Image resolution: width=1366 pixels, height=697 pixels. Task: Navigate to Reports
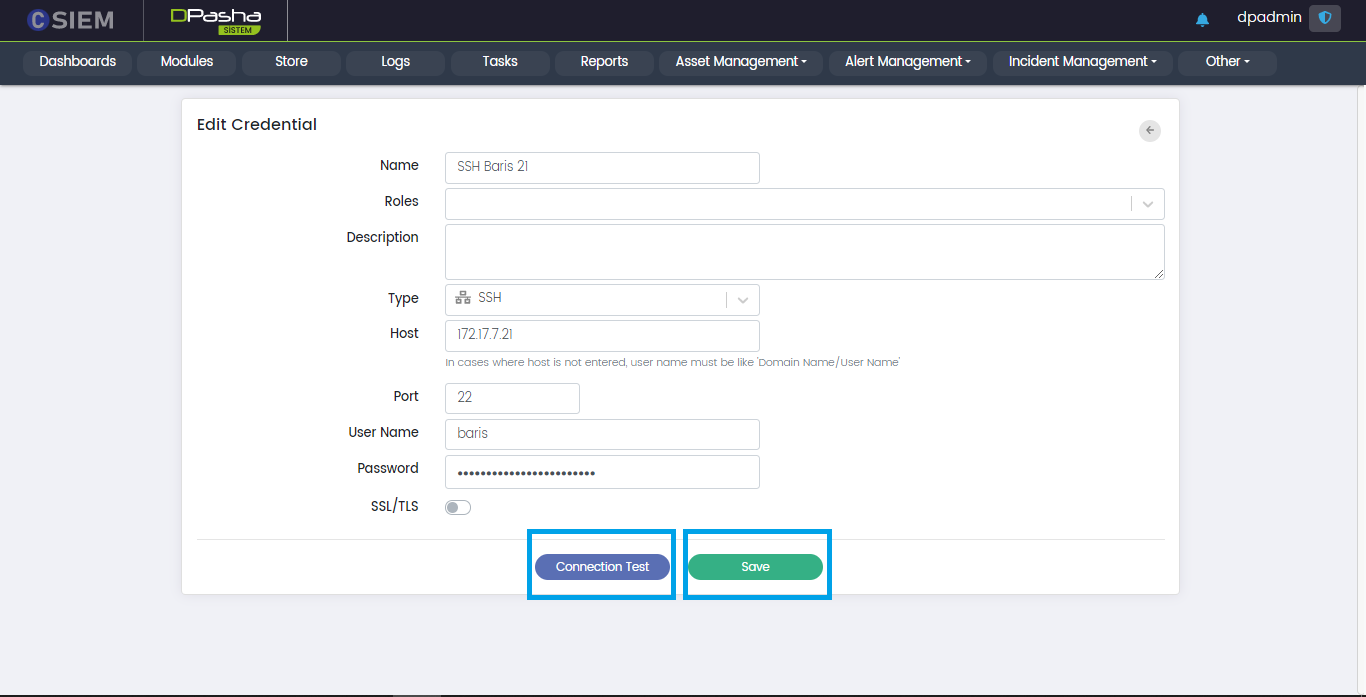pos(604,62)
